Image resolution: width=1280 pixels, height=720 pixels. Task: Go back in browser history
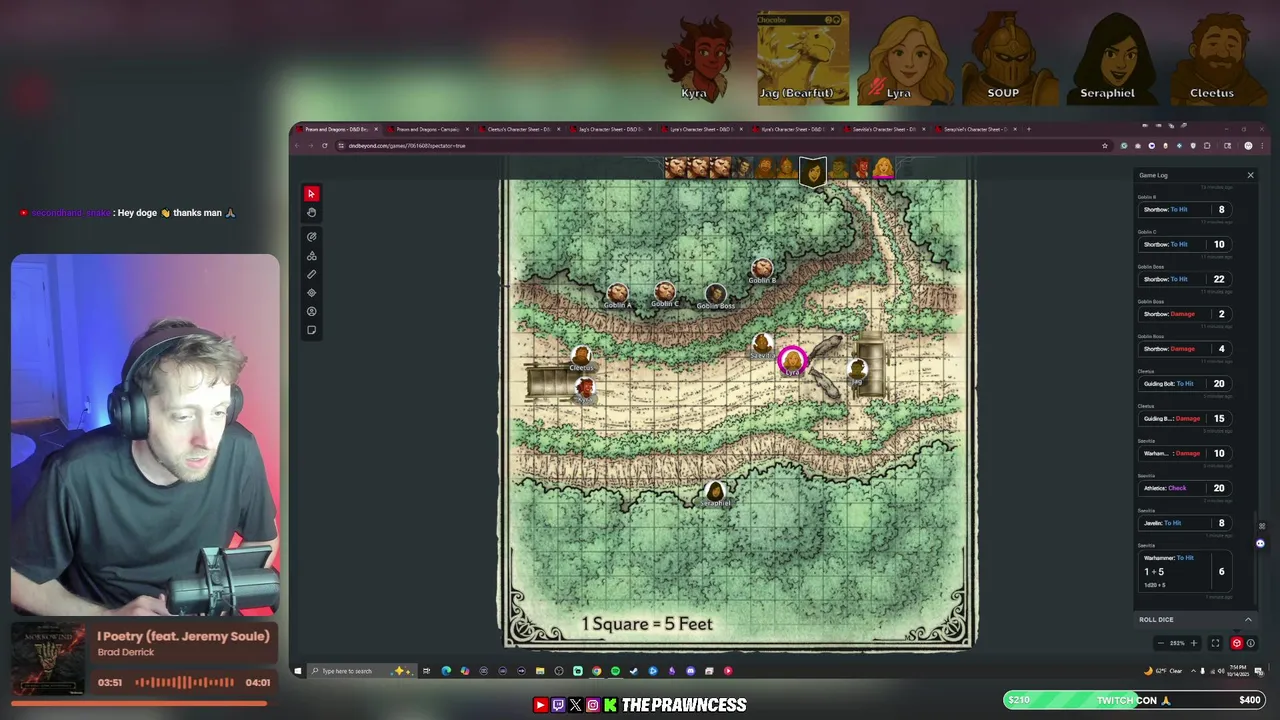click(x=297, y=146)
